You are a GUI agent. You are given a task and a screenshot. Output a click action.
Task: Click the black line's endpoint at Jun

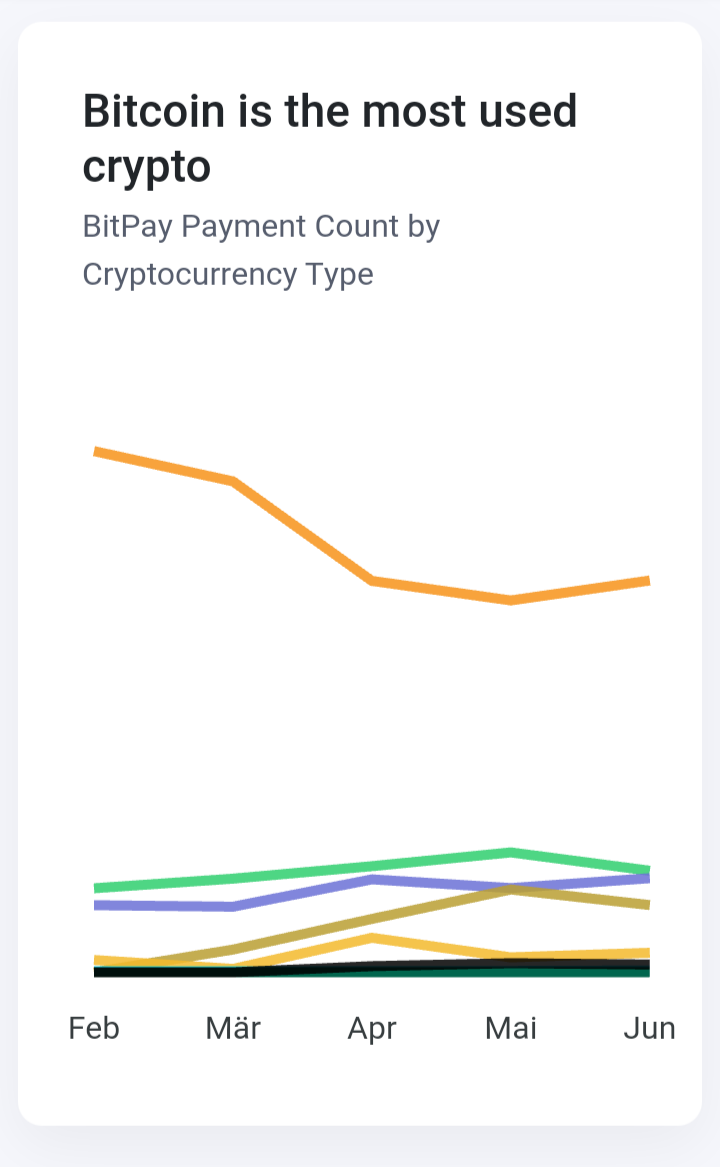[x=649, y=965]
